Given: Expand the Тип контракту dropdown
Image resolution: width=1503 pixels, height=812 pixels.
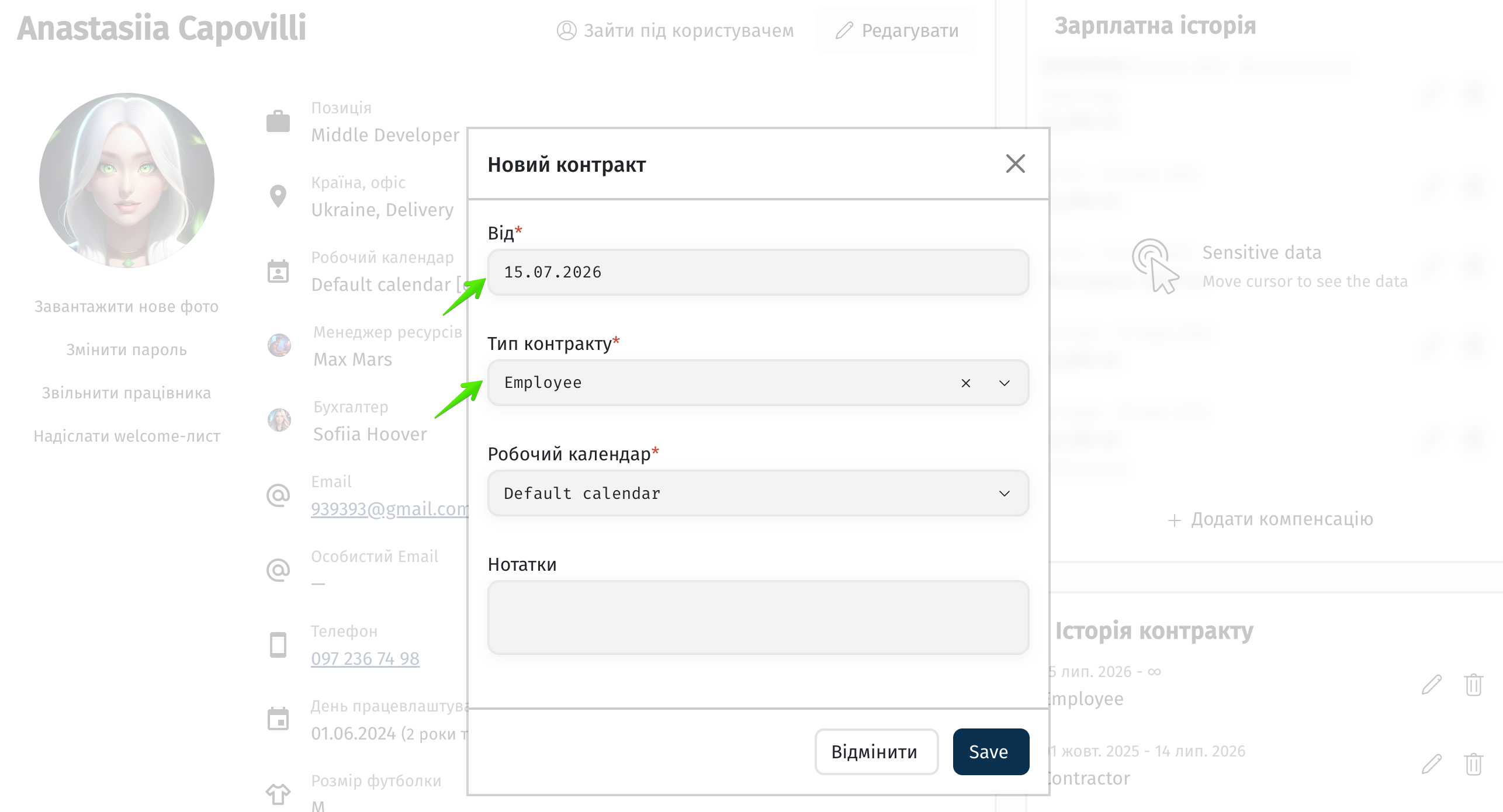Looking at the screenshot, I should pos(1004,383).
